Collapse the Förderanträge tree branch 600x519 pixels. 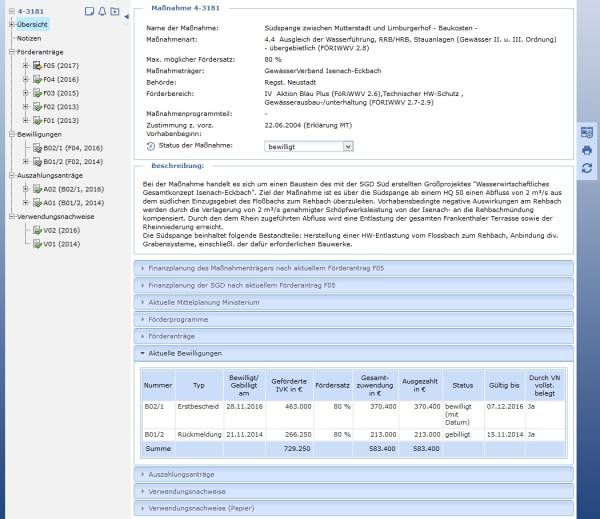click(x=11, y=52)
